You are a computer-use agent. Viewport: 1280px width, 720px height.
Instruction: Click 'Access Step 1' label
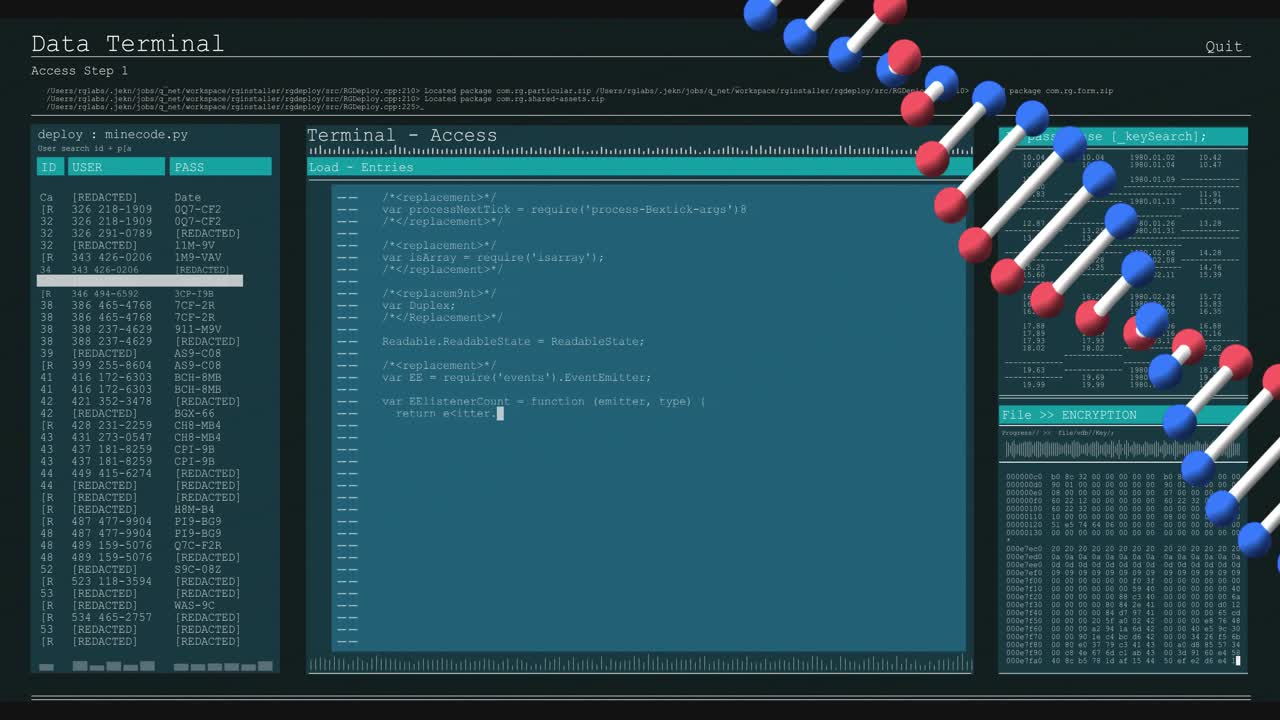[x=79, y=71]
